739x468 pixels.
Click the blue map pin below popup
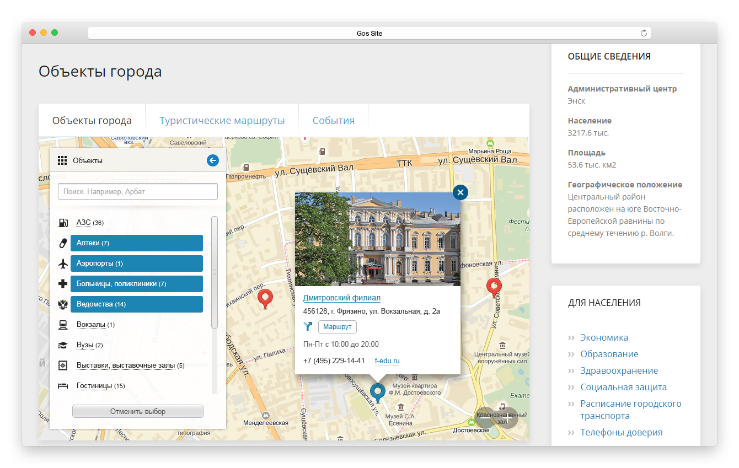(x=378, y=392)
